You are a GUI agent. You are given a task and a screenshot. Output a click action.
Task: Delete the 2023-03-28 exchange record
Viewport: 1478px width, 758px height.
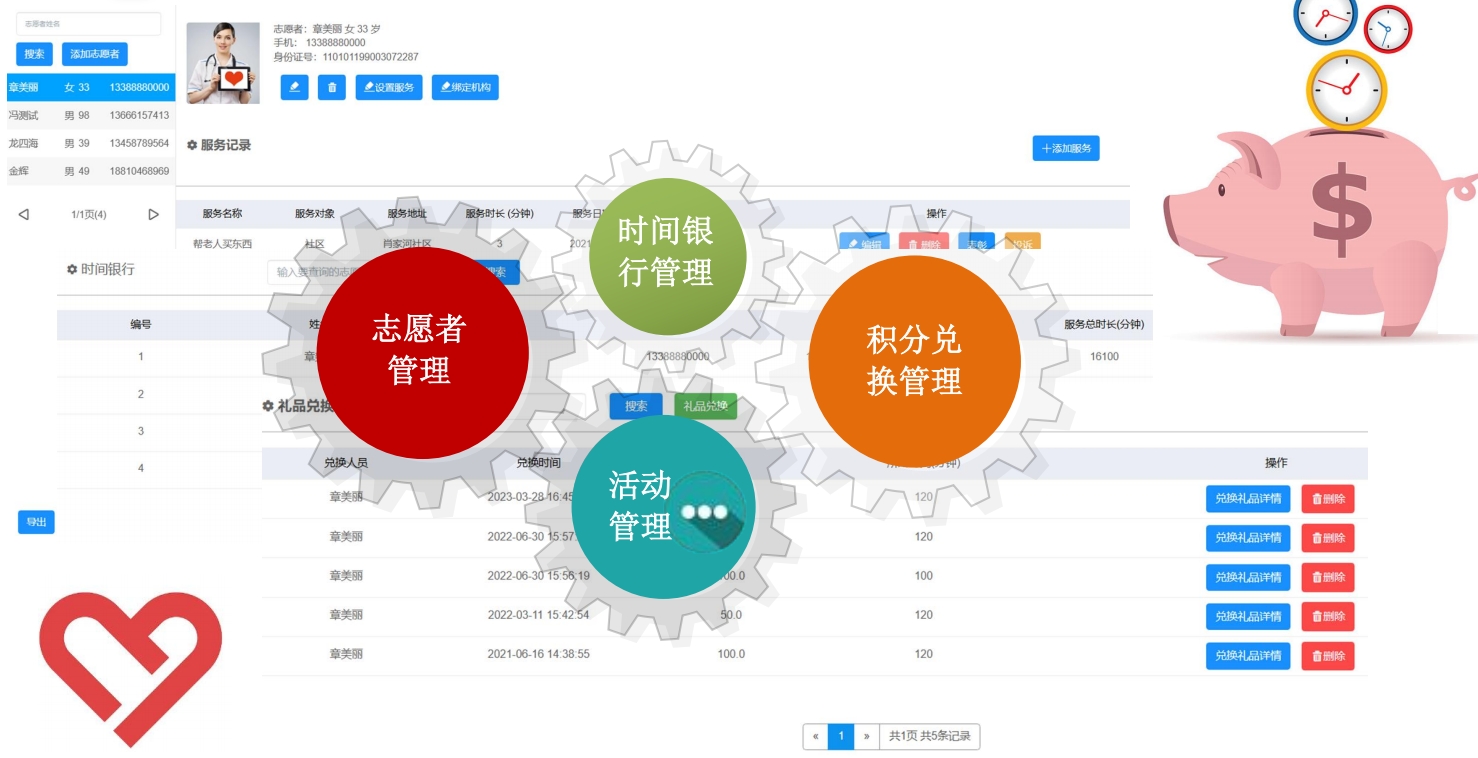(1328, 498)
